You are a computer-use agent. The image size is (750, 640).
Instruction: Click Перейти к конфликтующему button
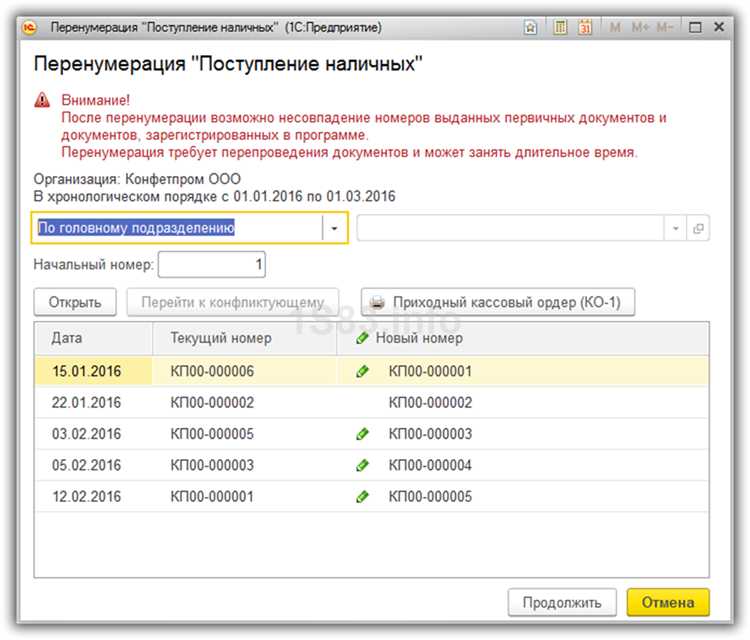[232, 302]
